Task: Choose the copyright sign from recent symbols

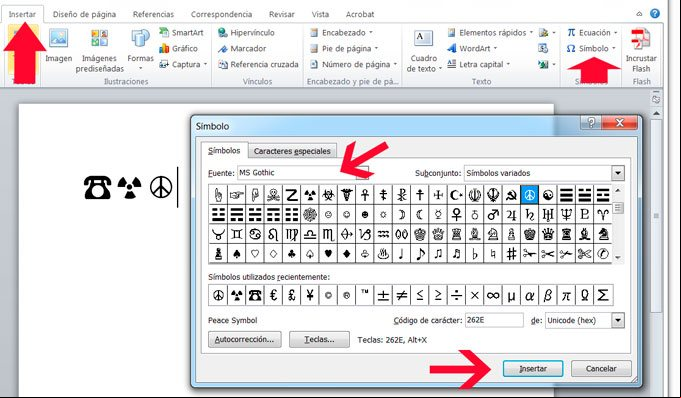Action: click(328, 295)
